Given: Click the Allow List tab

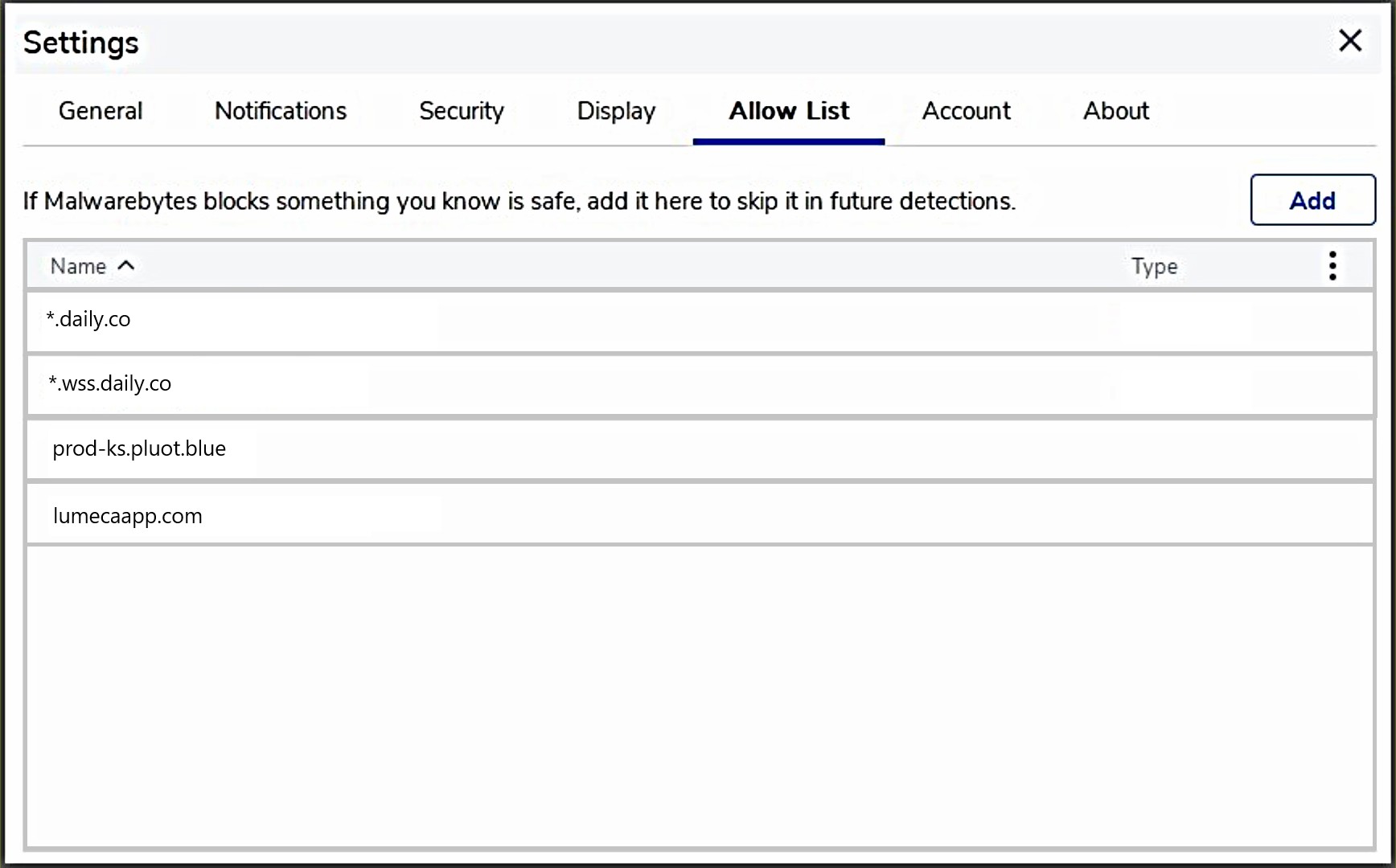Looking at the screenshot, I should click(788, 111).
